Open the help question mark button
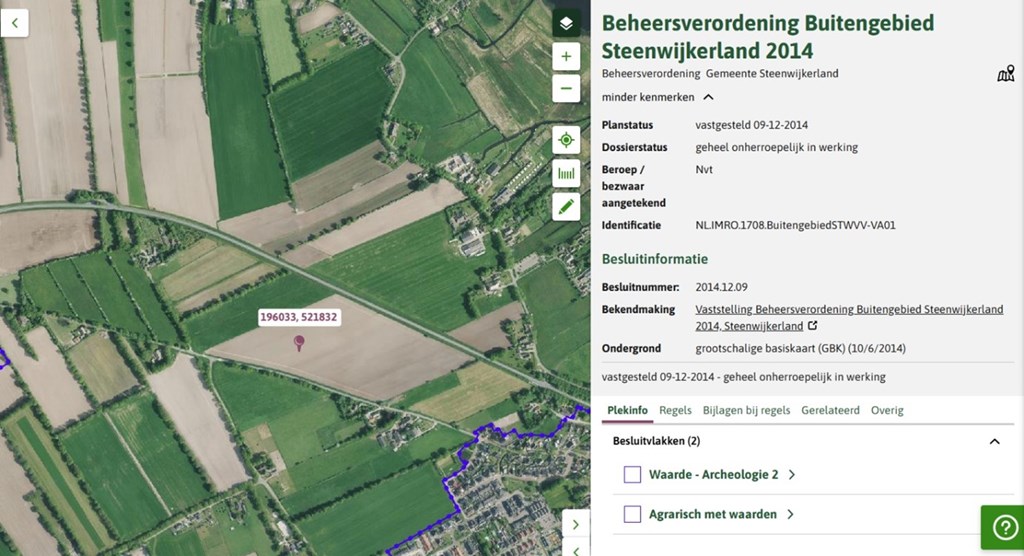 pyautogui.click(x=1005, y=527)
